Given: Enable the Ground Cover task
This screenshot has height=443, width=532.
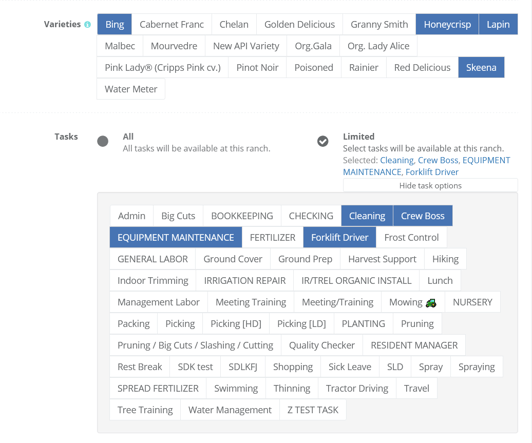Looking at the screenshot, I should coord(233,259).
